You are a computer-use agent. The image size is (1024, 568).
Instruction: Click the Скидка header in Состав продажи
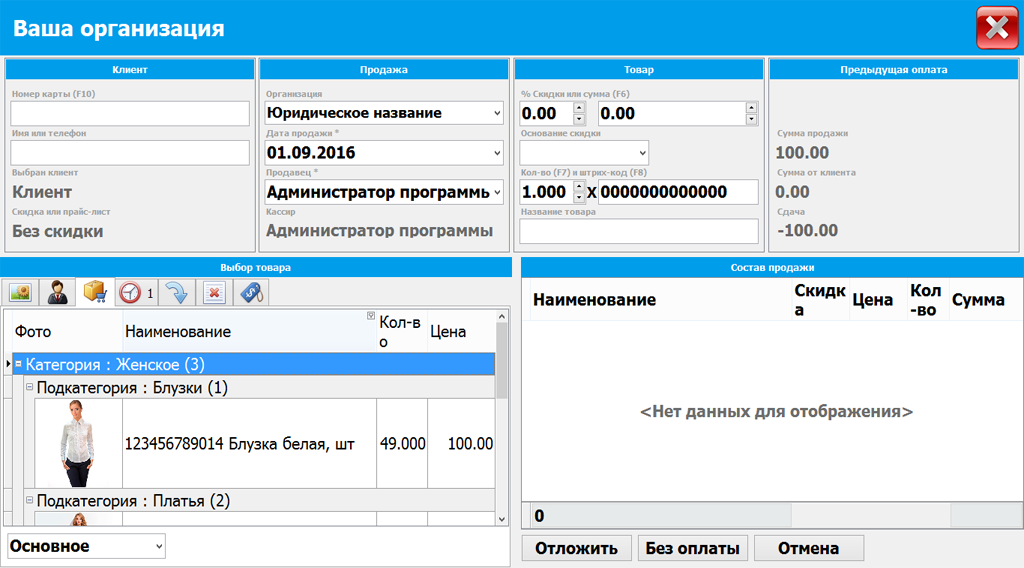(820, 300)
